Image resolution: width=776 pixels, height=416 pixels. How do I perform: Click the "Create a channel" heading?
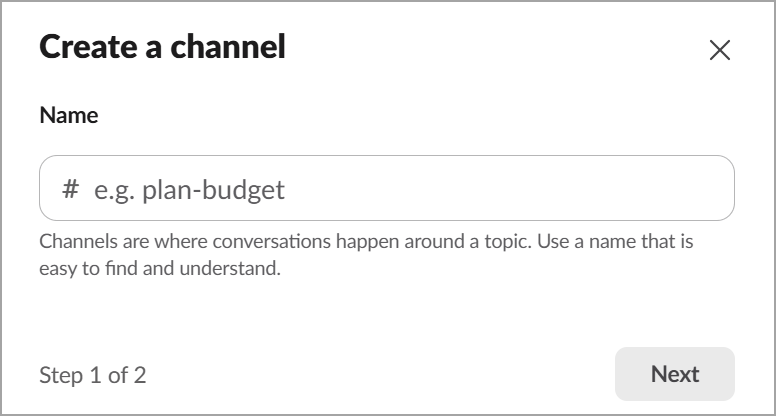(x=162, y=47)
